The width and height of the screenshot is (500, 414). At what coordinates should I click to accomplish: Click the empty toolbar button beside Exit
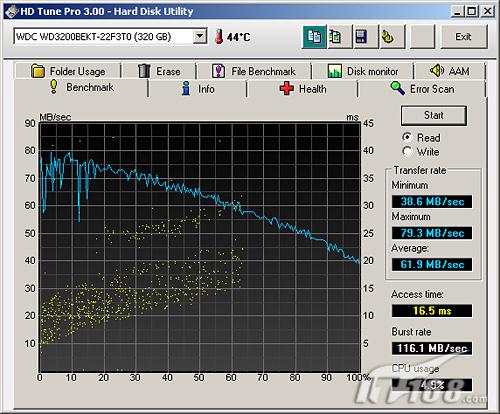[423, 36]
